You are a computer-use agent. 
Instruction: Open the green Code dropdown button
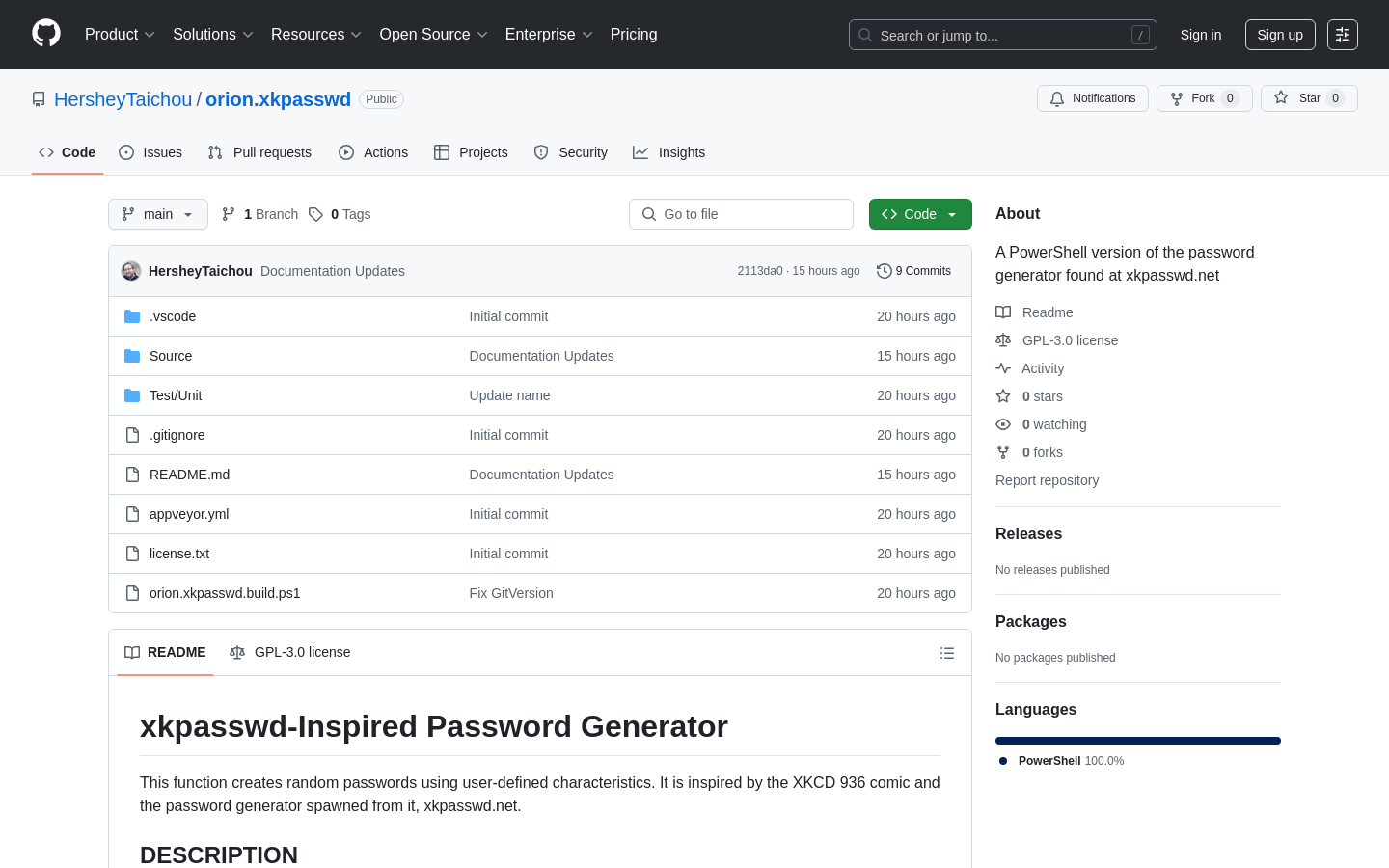(x=920, y=214)
